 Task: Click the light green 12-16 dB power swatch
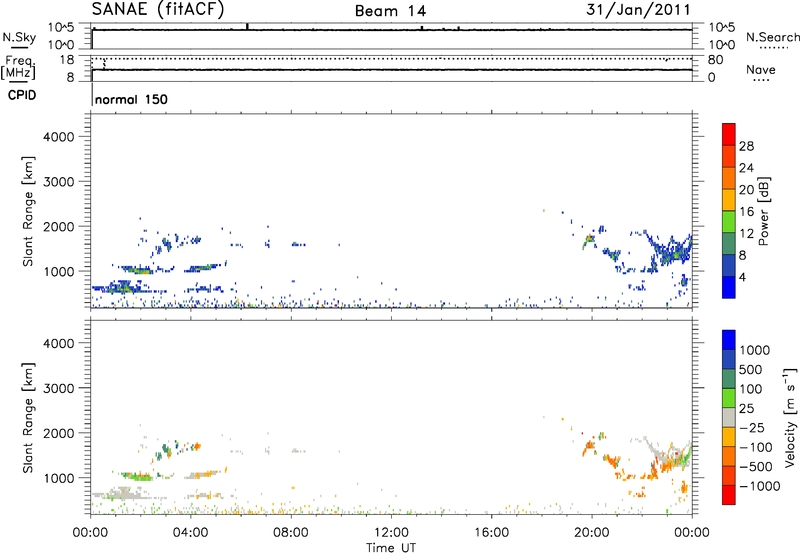(729, 222)
